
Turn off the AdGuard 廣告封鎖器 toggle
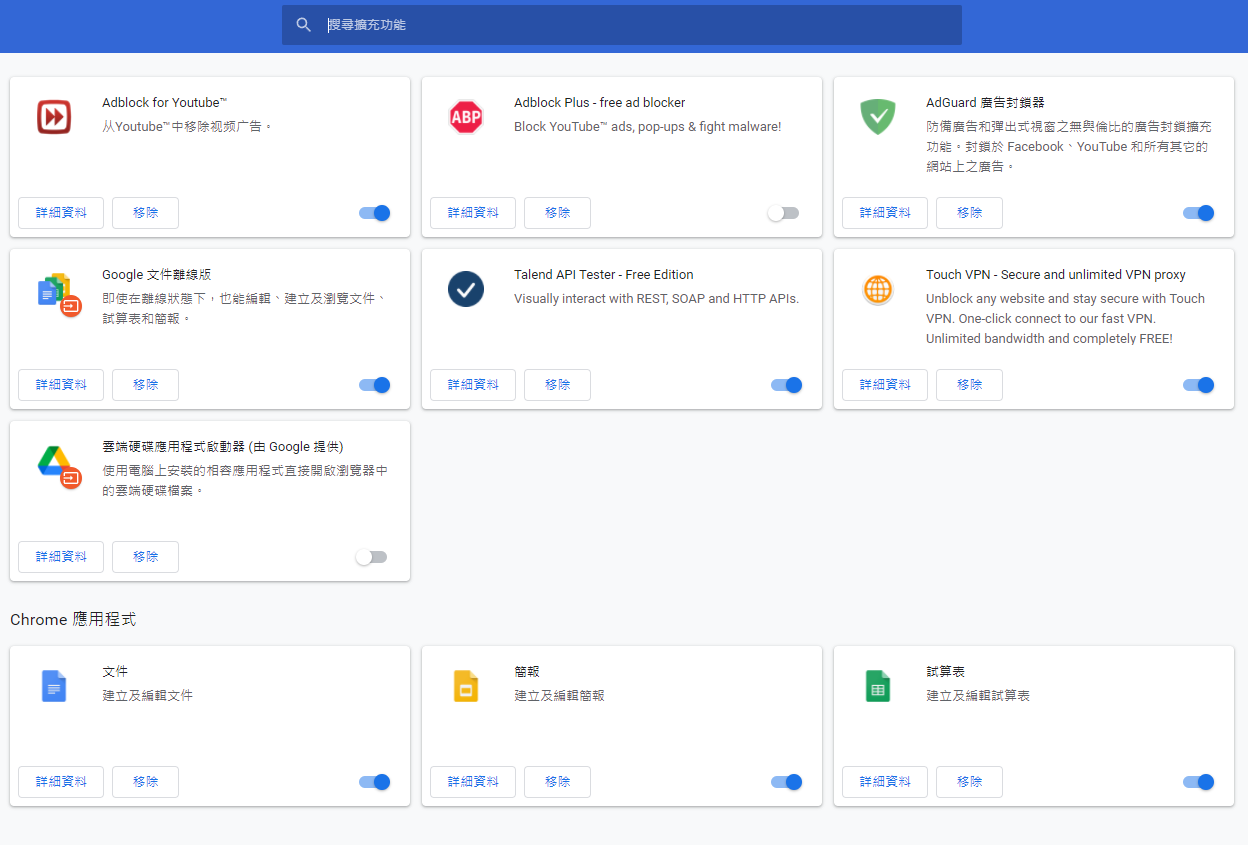point(1198,213)
